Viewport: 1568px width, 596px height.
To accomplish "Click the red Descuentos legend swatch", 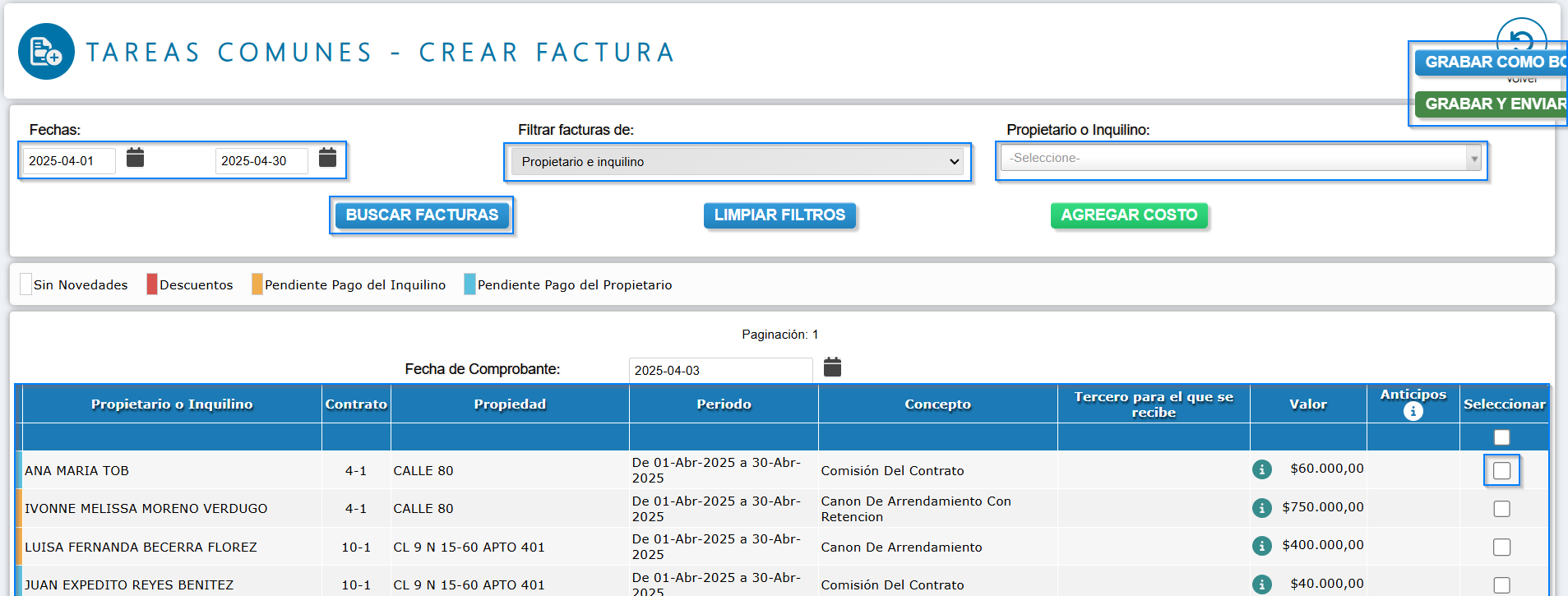I will coord(152,284).
